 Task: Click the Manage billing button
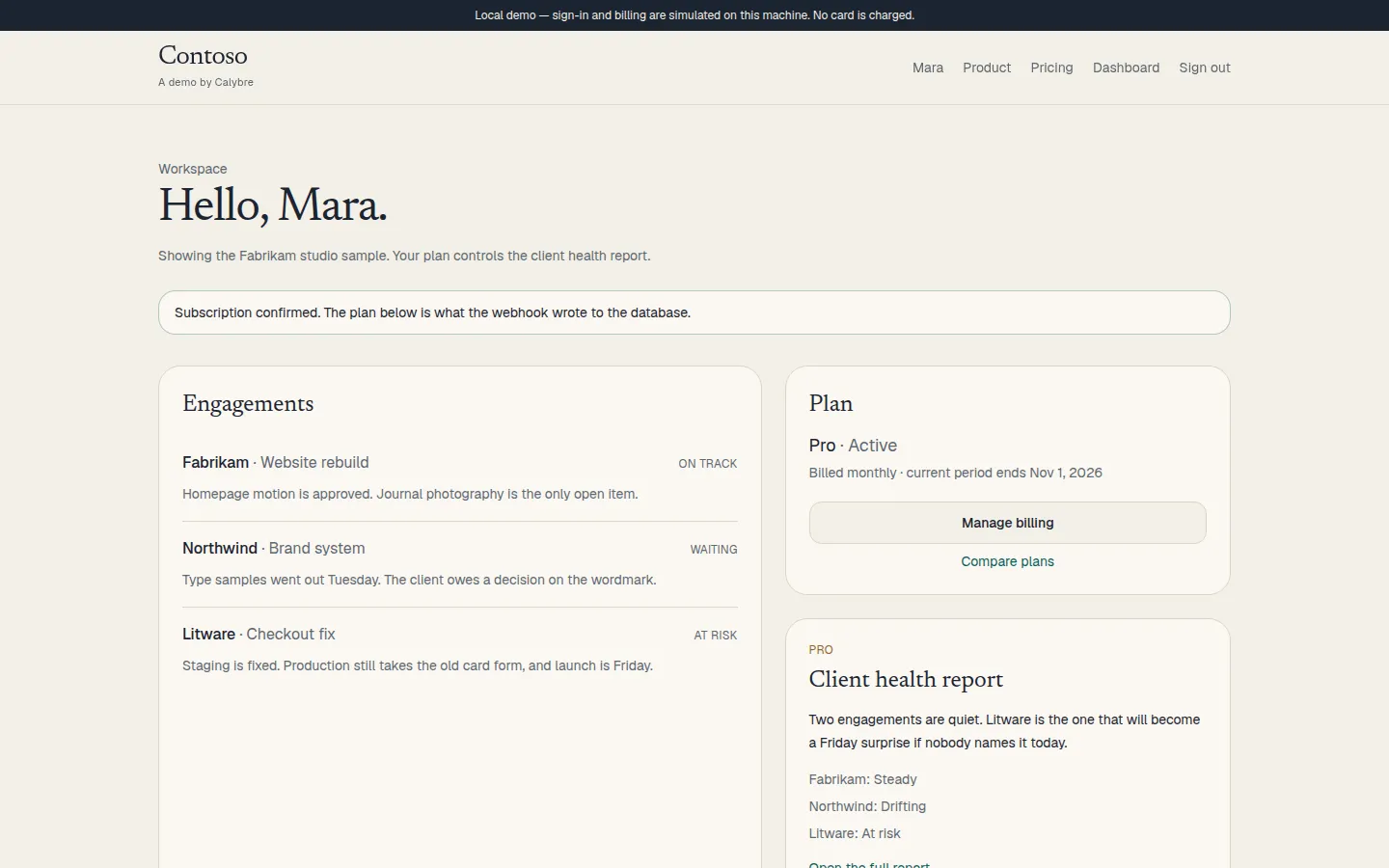click(1008, 523)
